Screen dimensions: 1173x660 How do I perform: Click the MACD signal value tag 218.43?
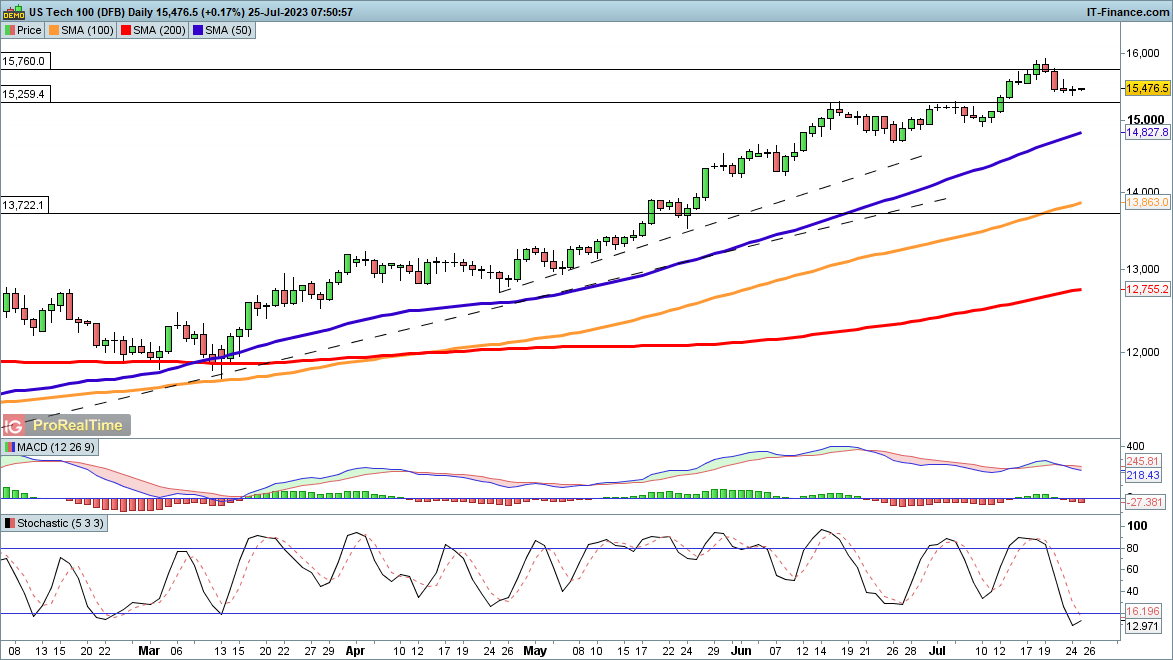1142,475
